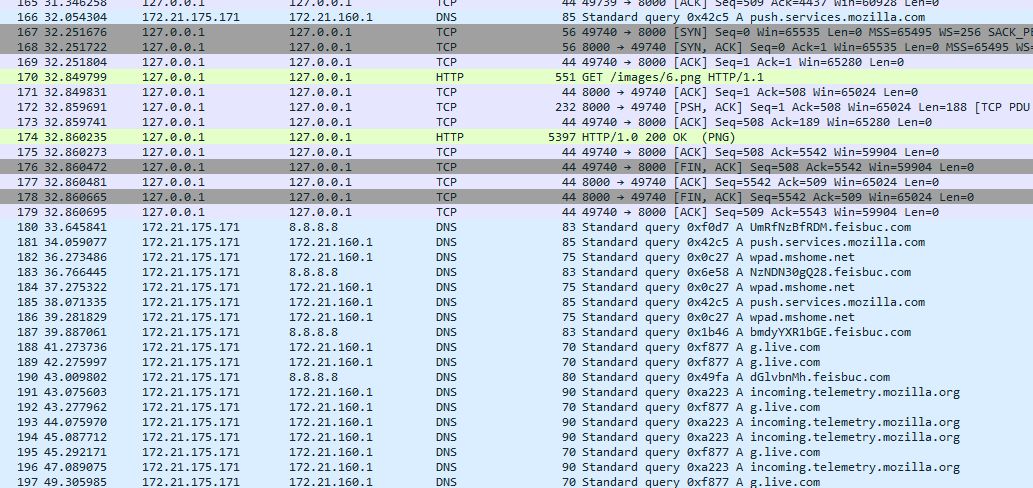Click packet 169 ACK Seq=1 Ack=1
The height and width of the screenshot is (488, 1033).
pyautogui.click(x=516, y=63)
